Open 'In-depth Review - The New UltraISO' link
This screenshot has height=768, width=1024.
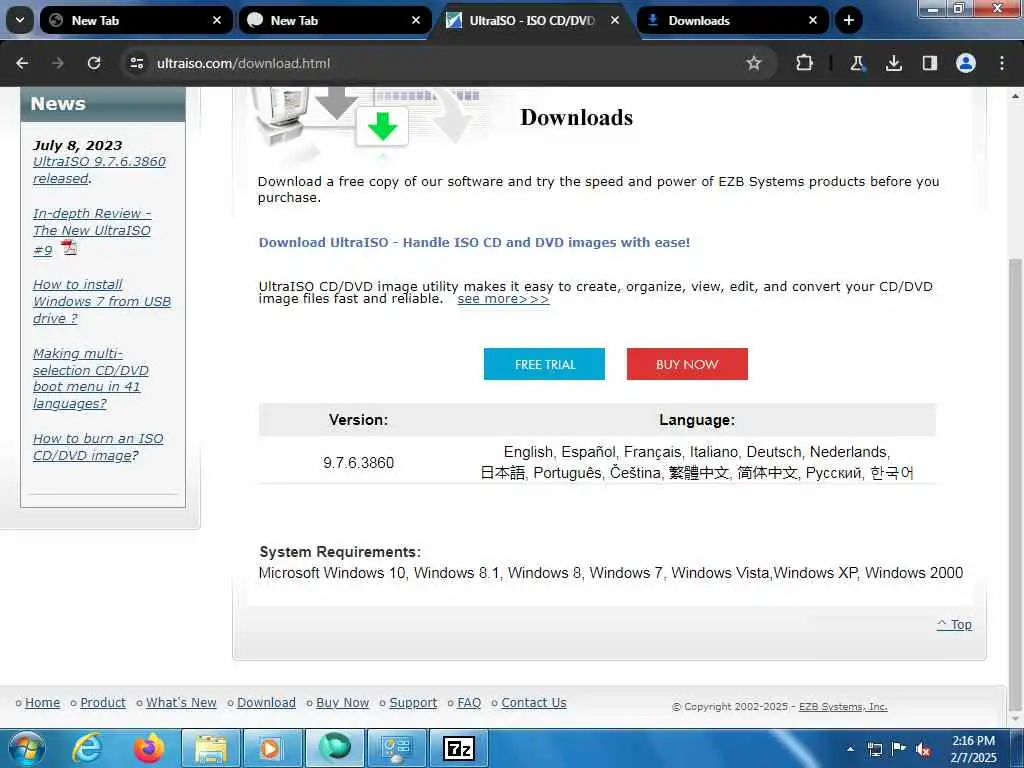pos(91,231)
